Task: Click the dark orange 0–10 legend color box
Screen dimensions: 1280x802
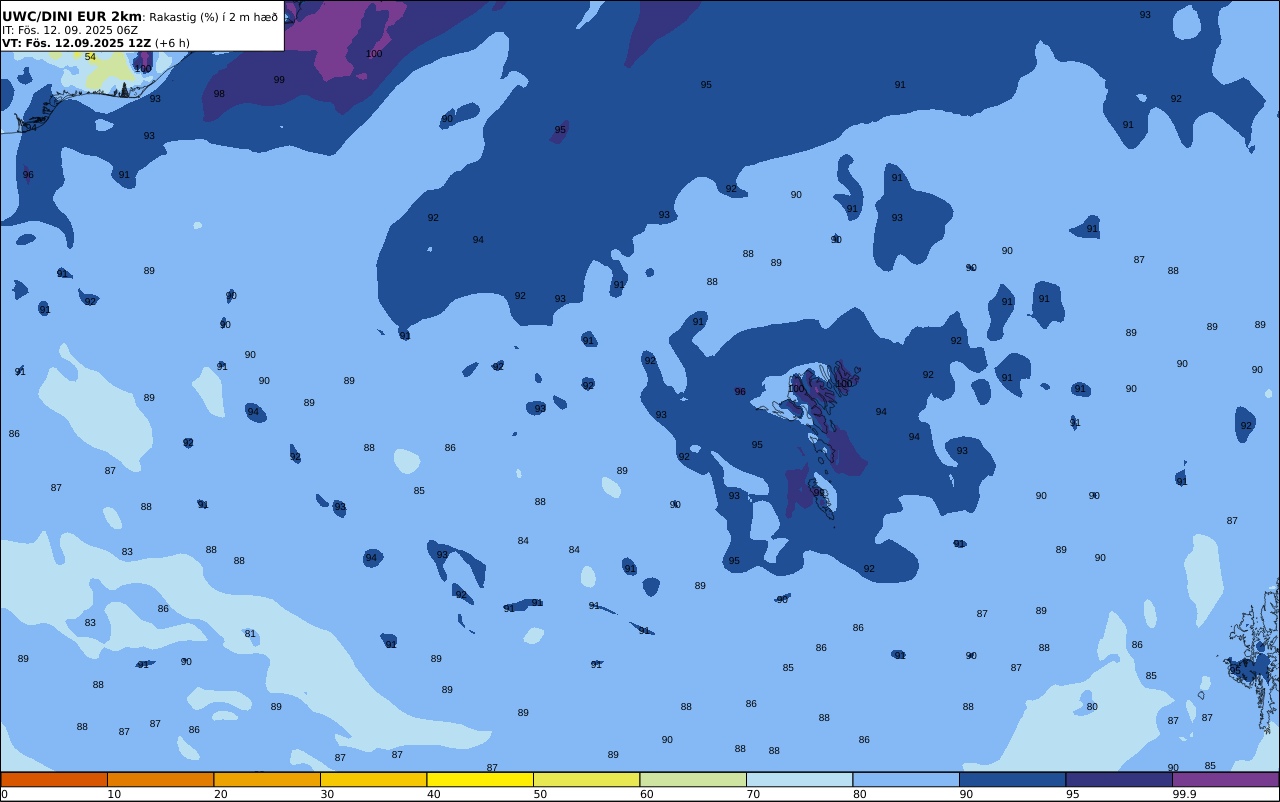Action: pos(54,779)
